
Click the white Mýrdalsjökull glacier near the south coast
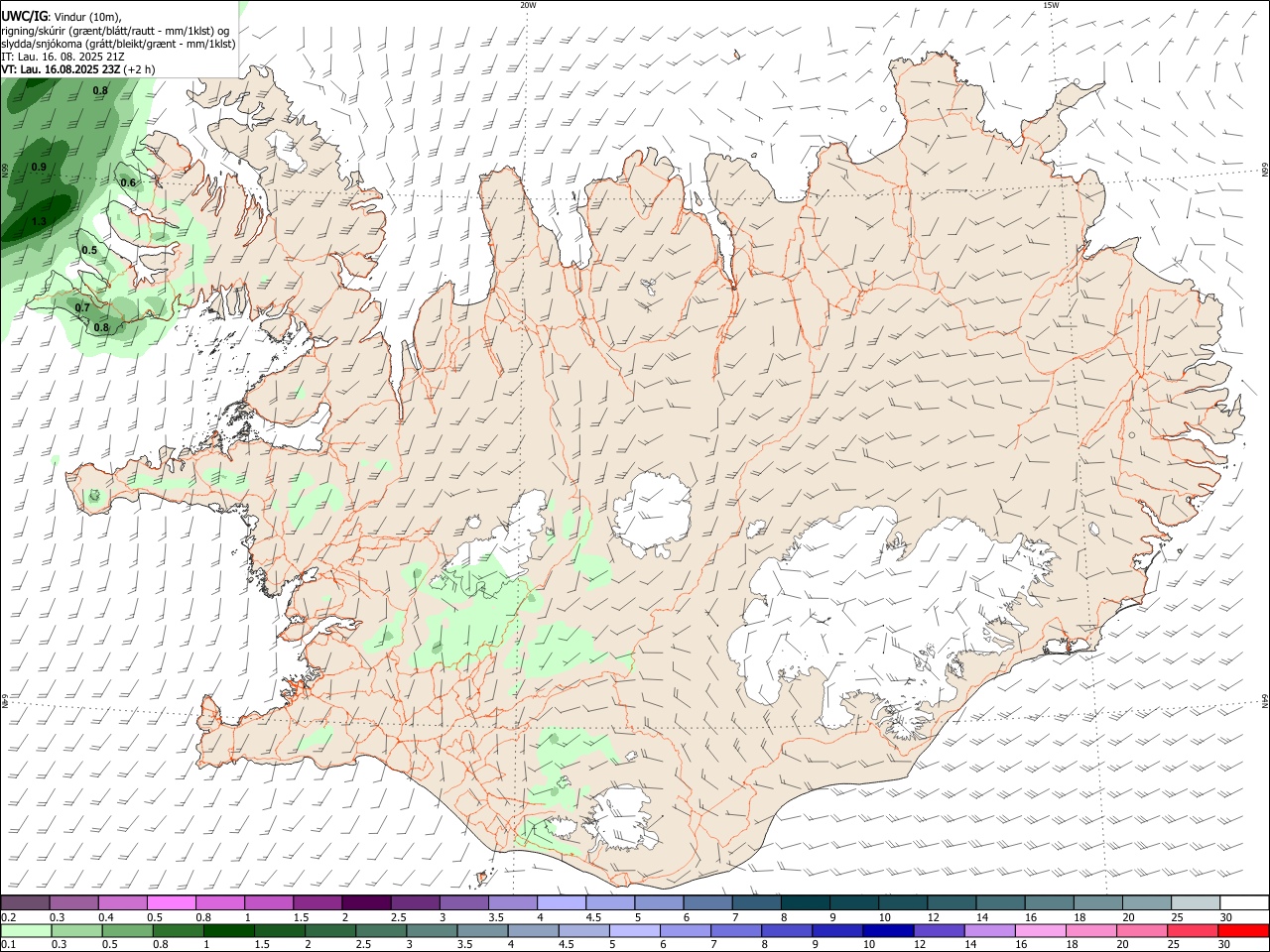click(x=620, y=818)
